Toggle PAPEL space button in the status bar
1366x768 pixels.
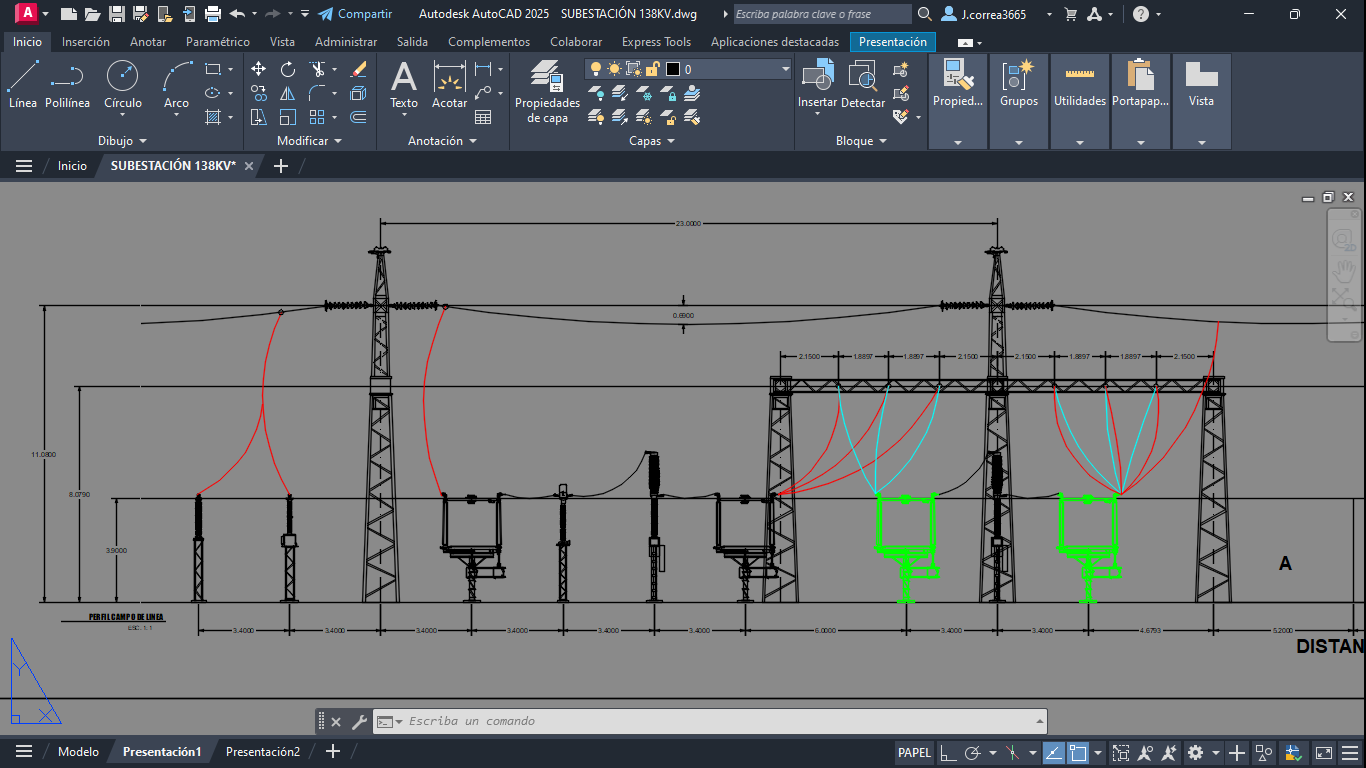point(914,752)
